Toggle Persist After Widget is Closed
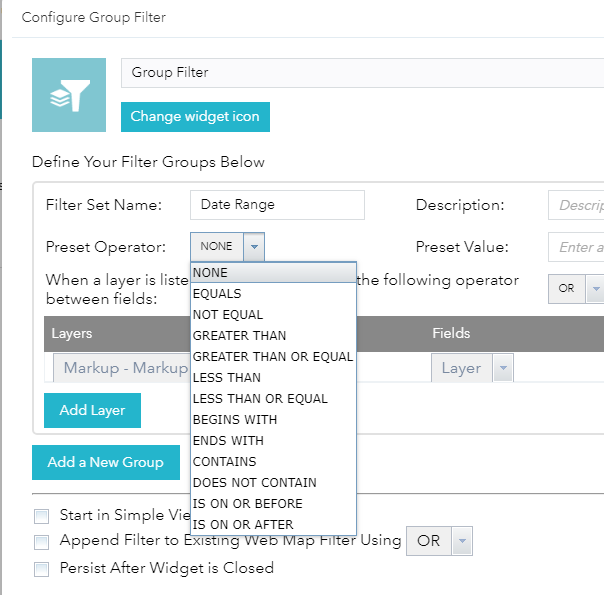This screenshot has height=595, width=604. [41, 568]
